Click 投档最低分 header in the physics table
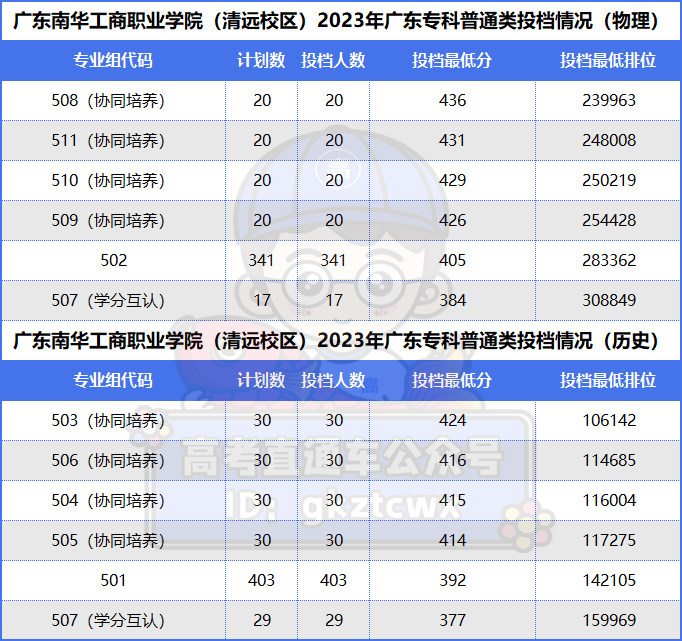682x641 pixels. [452, 60]
